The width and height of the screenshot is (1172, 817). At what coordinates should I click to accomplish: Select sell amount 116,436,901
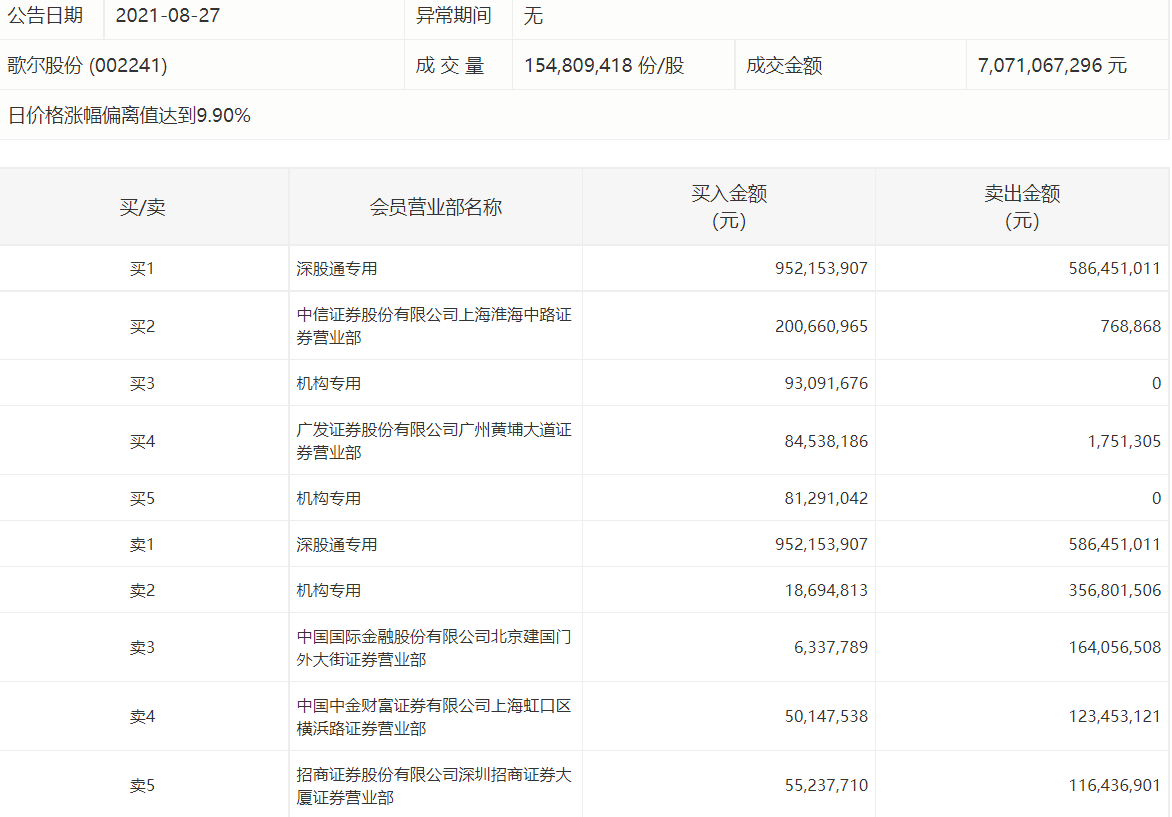click(1114, 786)
